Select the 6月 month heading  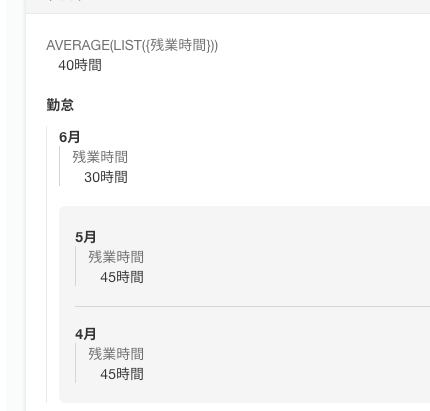69,137
